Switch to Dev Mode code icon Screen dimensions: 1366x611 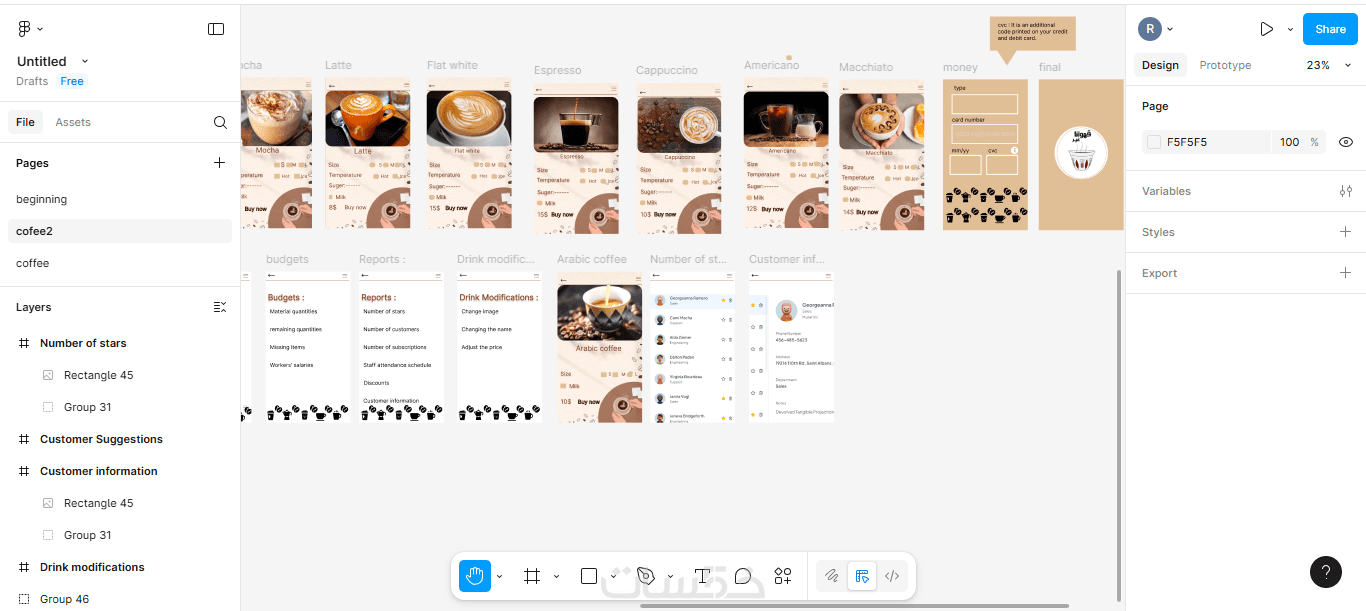coord(892,576)
